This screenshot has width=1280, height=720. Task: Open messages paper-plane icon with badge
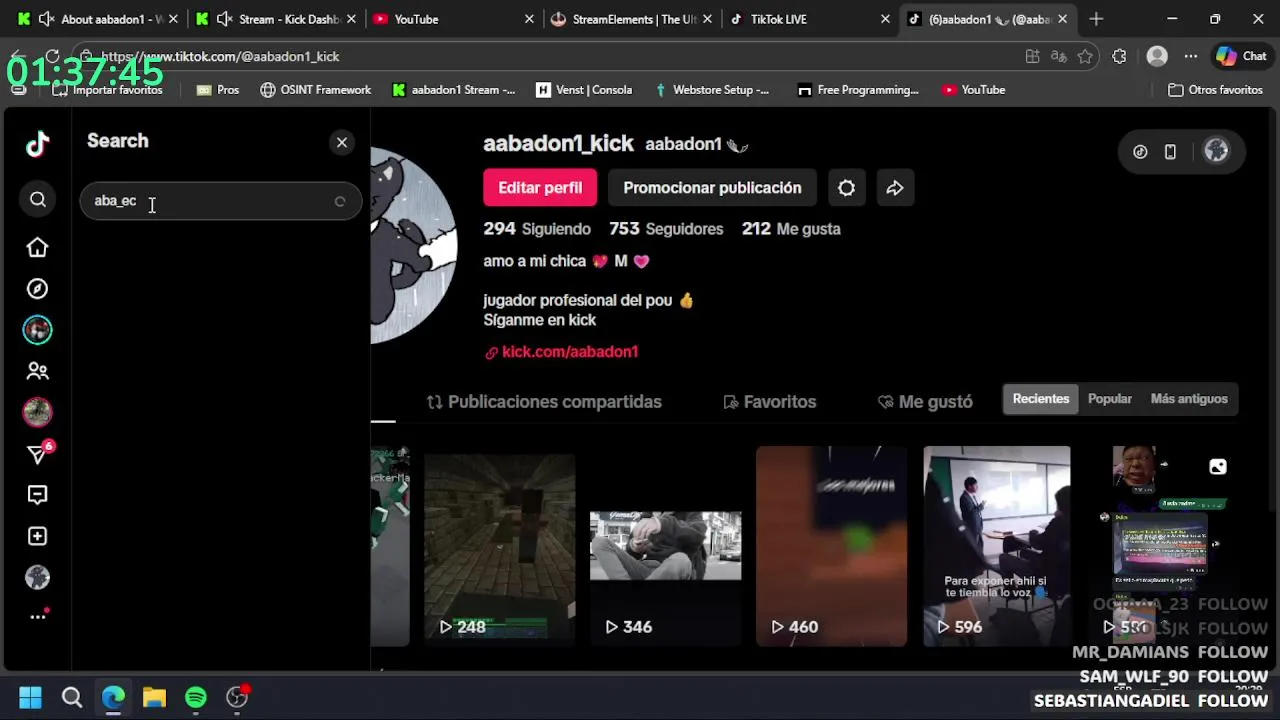(38, 454)
